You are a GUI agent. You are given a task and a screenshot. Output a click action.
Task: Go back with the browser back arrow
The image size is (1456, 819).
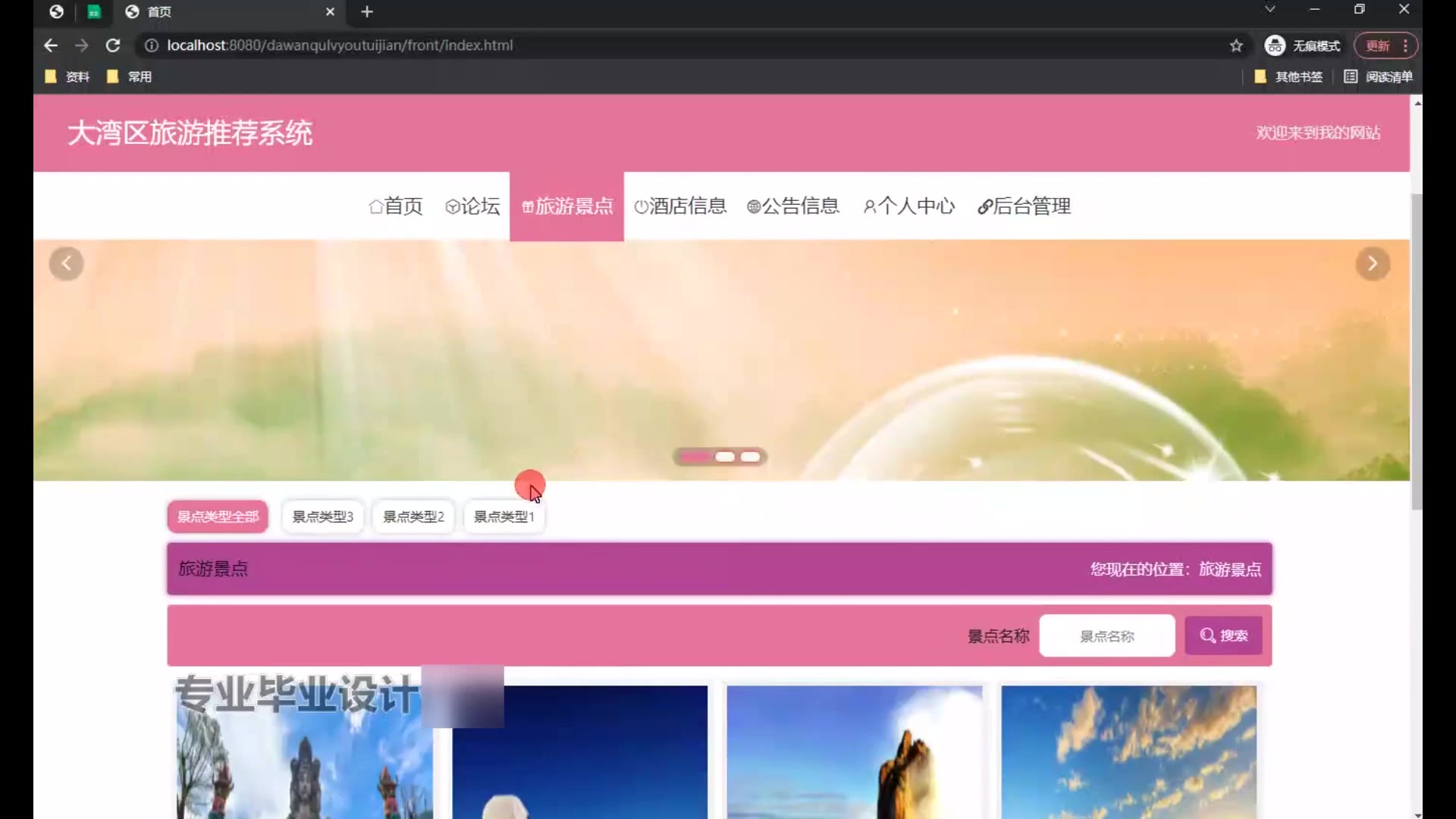pos(51,45)
